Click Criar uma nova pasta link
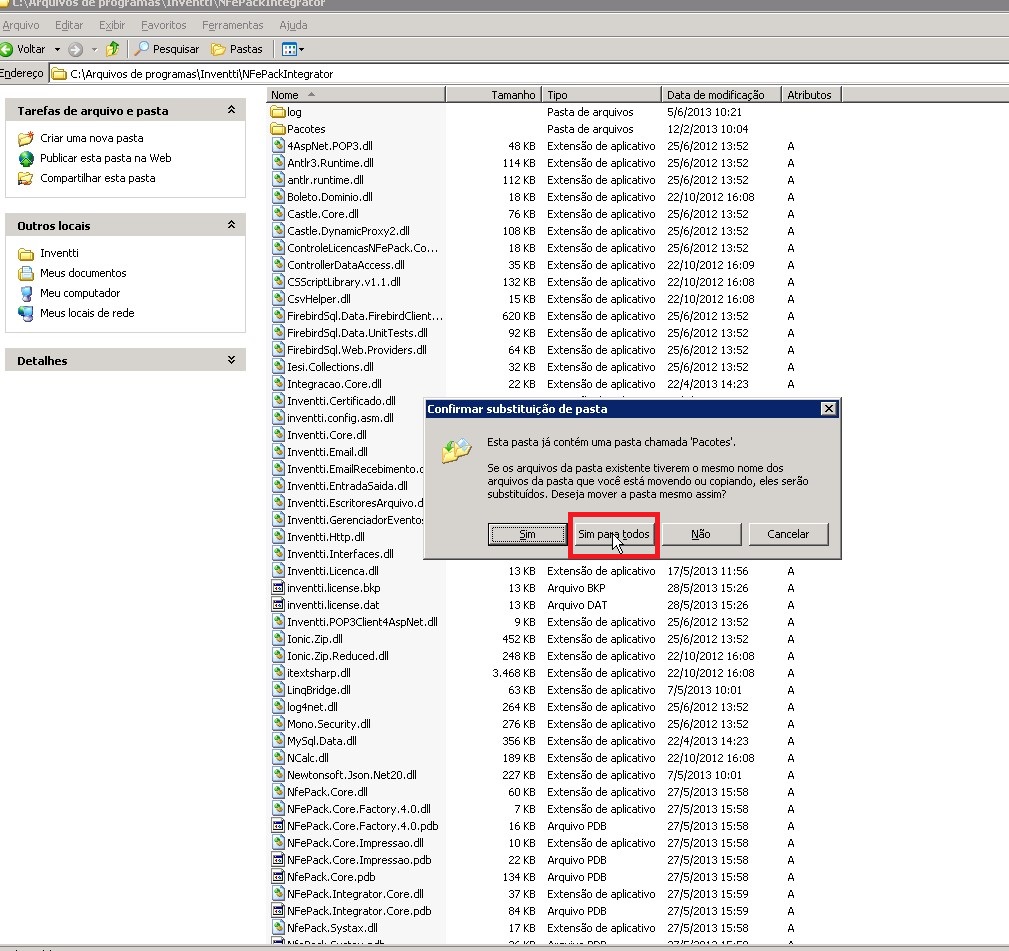 (x=91, y=138)
